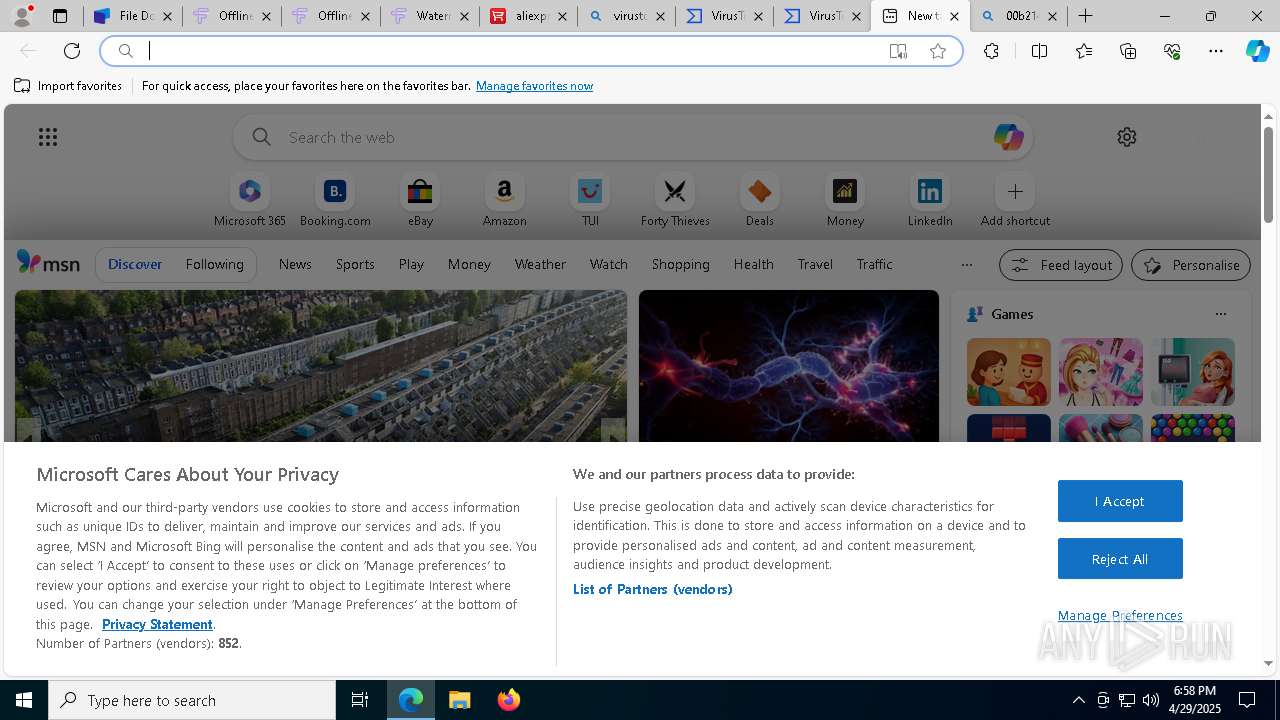Show hidden system tray icons
Screen dimensions: 1280x720
coord(1078,700)
